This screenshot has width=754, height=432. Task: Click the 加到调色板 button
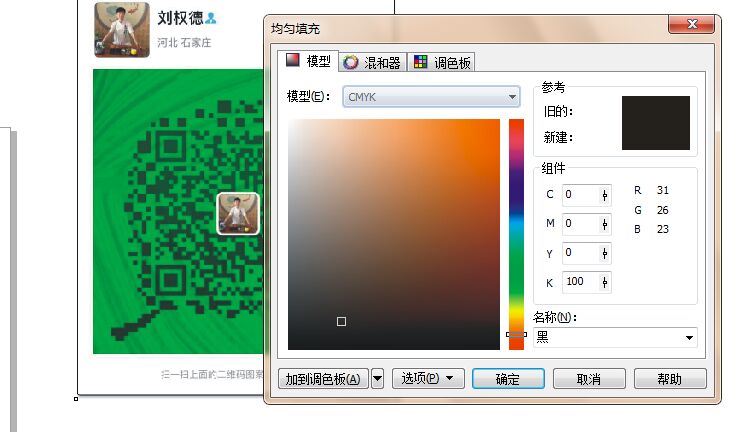pyautogui.click(x=323, y=379)
